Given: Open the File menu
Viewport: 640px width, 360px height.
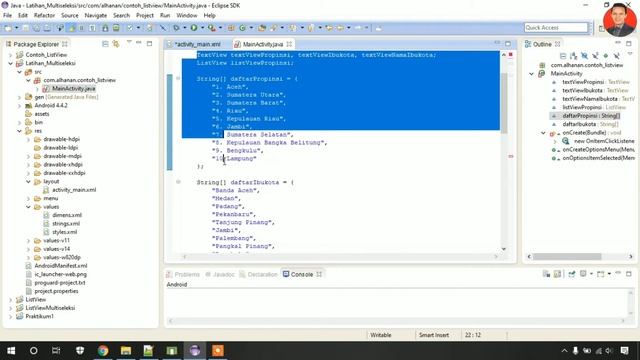Looking at the screenshot, I should (x=7, y=16).
